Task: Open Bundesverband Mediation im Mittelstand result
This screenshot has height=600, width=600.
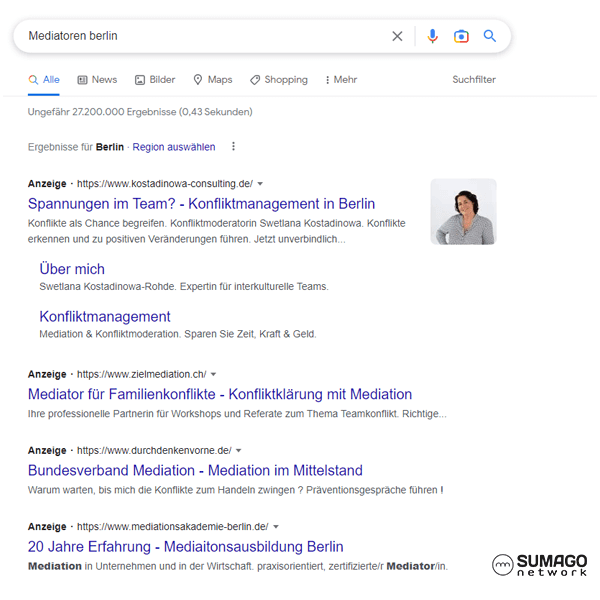Action: pyautogui.click(x=195, y=470)
